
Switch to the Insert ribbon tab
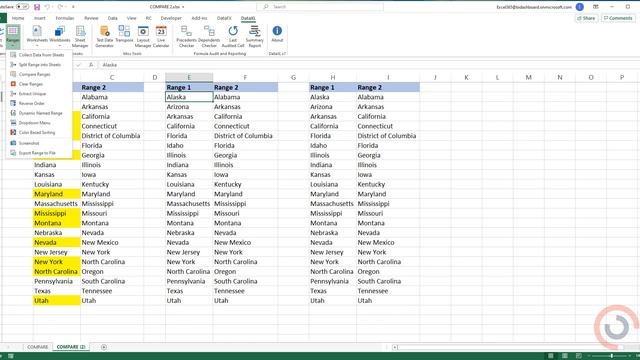40,18
